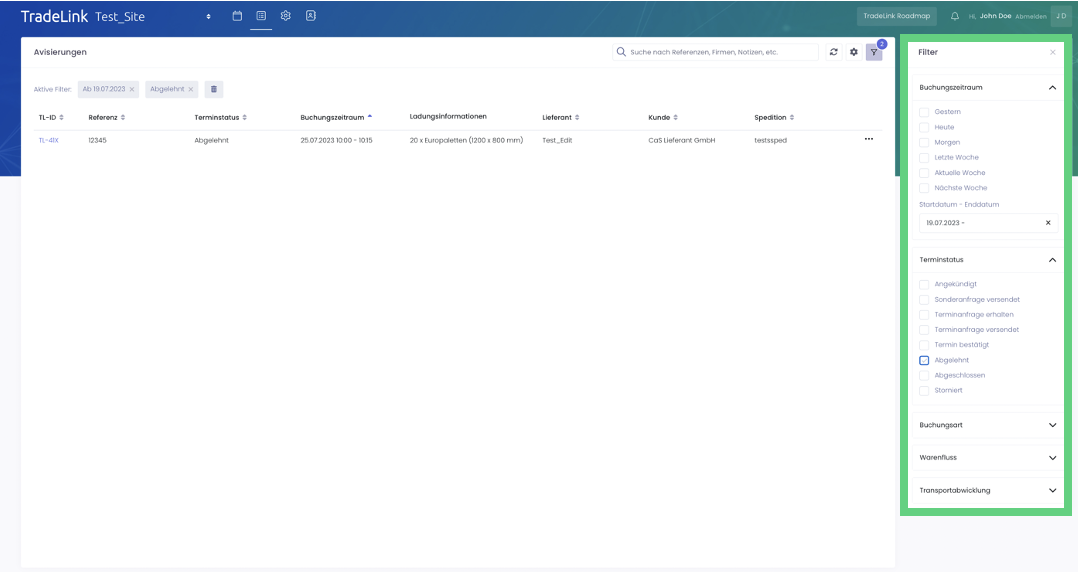Viewport: 1078px width, 572px height.
Task: Open row actions menu for TL-41X
Action: pyautogui.click(x=868, y=139)
